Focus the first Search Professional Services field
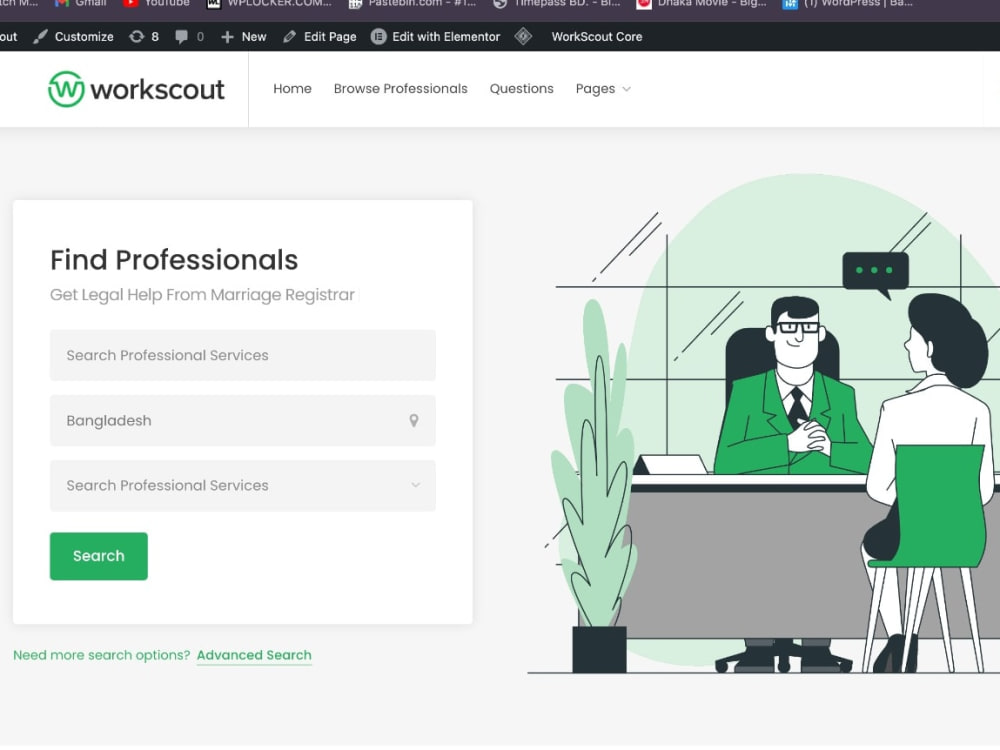The width and height of the screenshot is (1000, 750). point(242,355)
